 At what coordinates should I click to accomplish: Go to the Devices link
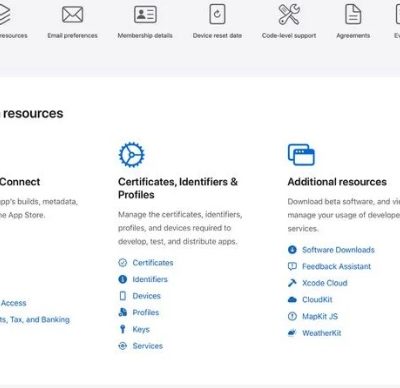tap(147, 296)
